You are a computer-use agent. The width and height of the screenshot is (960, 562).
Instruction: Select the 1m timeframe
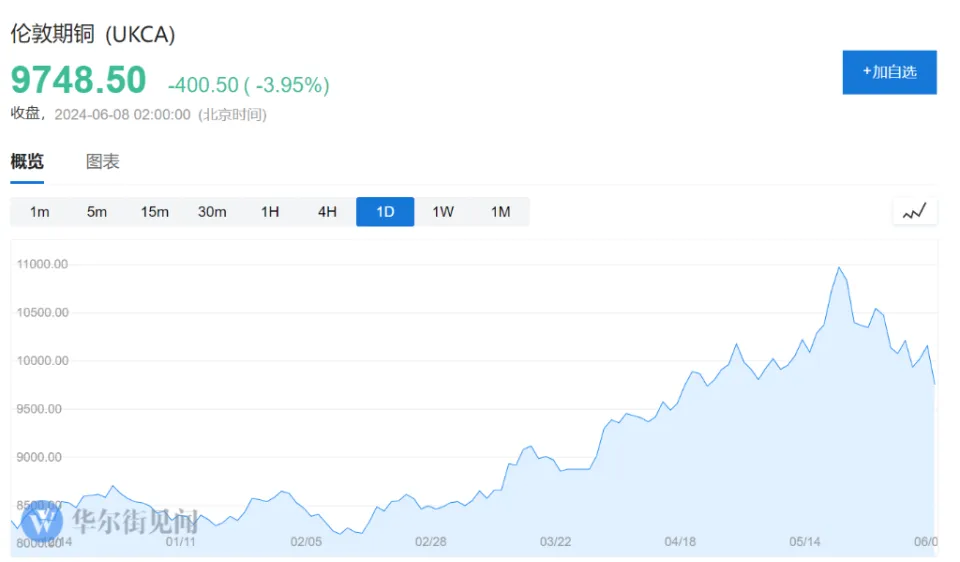pos(40,212)
